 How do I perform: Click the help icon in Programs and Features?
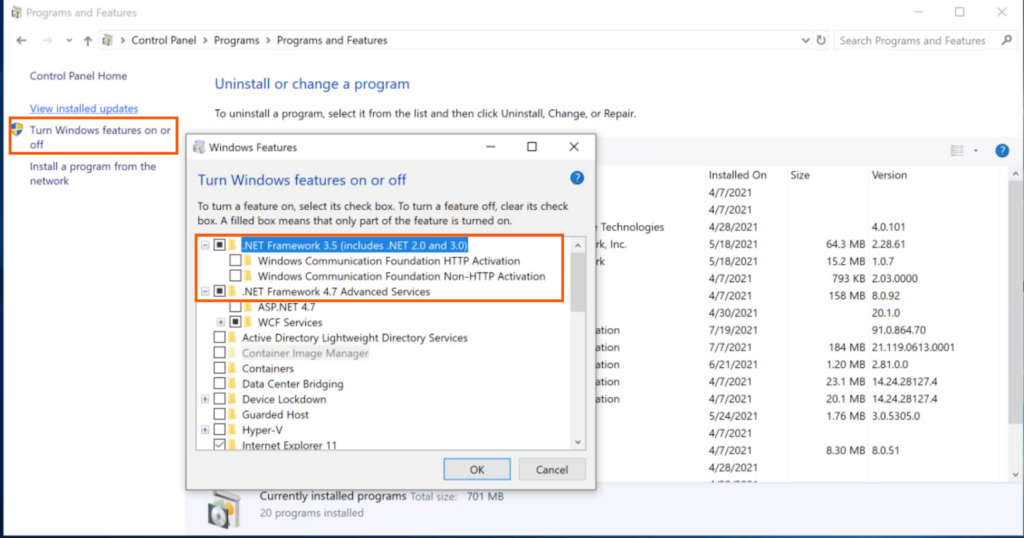1001,151
